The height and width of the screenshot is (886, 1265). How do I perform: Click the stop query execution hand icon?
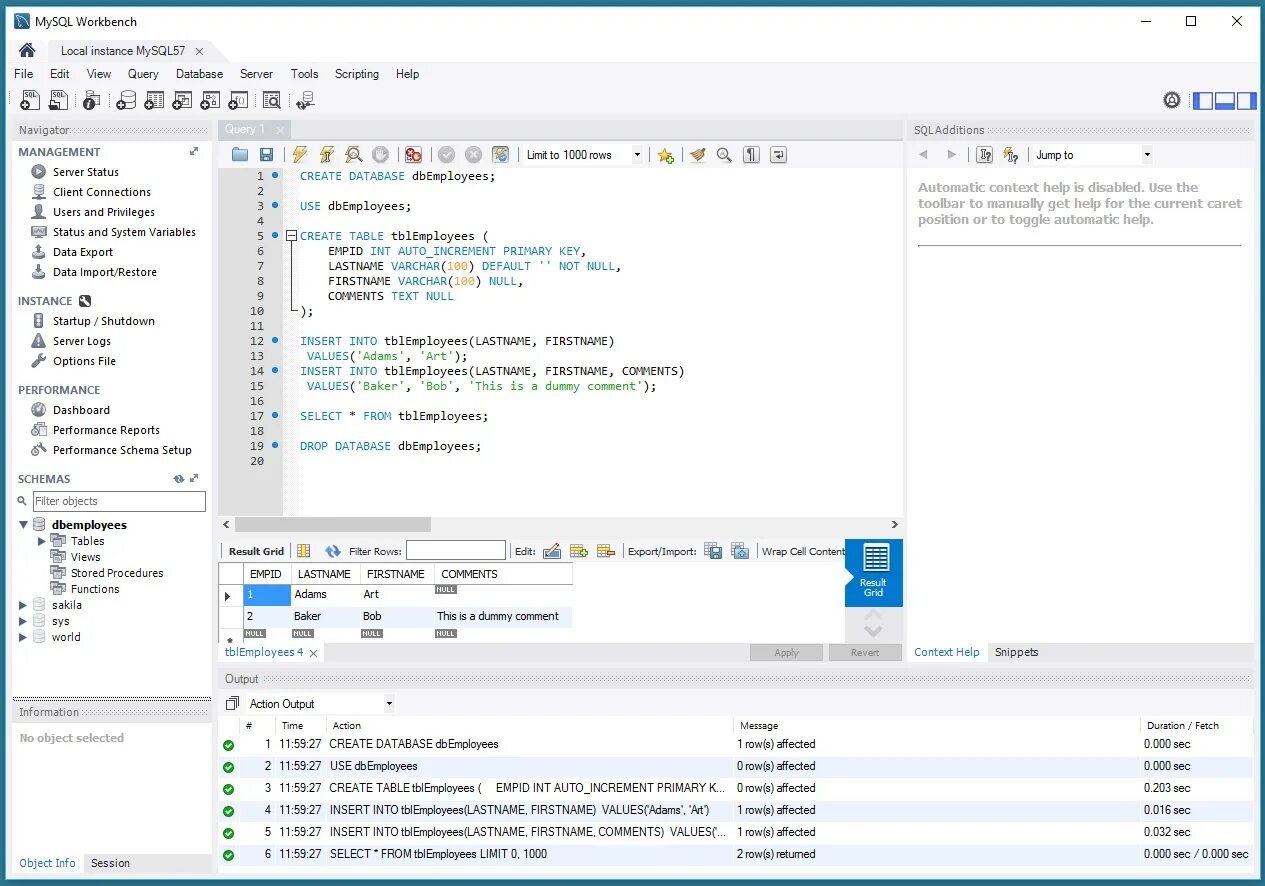(x=380, y=155)
